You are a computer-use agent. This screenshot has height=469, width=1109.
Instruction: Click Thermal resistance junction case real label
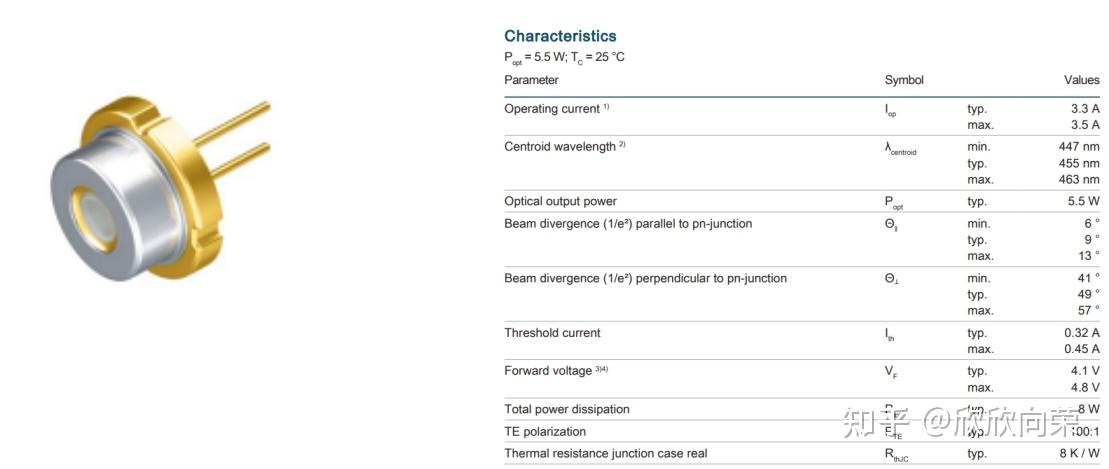[x=605, y=453]
